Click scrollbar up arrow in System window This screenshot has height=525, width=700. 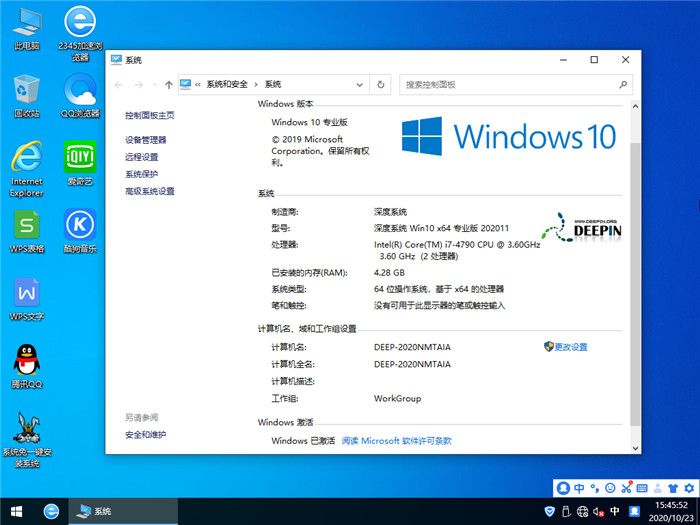(x=635, y=107)
